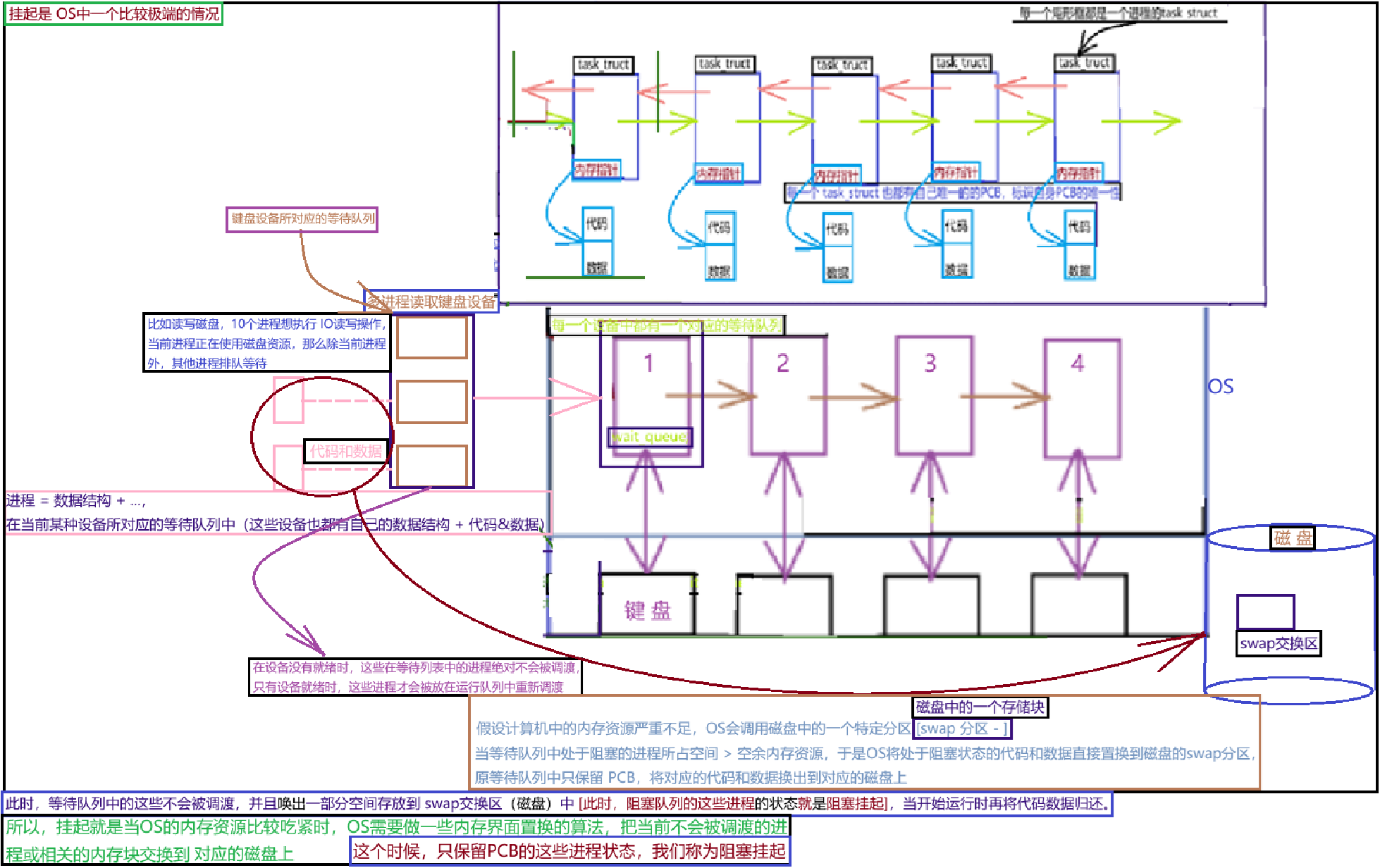Select the green line starting '程或相关的内存块交换到'
Screen dimensions: 1380x868
pyautogui.click(x=149, y=855)
